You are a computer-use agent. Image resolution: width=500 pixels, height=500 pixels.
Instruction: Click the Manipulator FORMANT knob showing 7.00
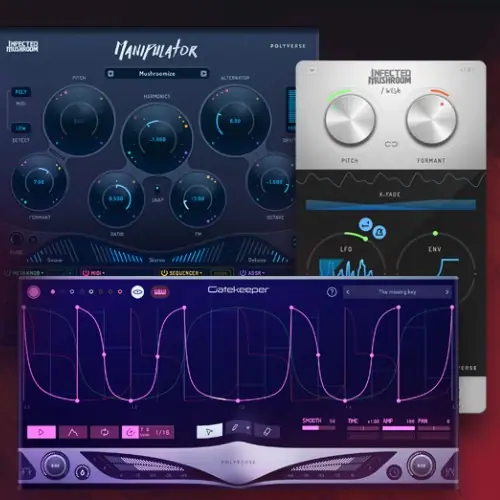(39, 182)
